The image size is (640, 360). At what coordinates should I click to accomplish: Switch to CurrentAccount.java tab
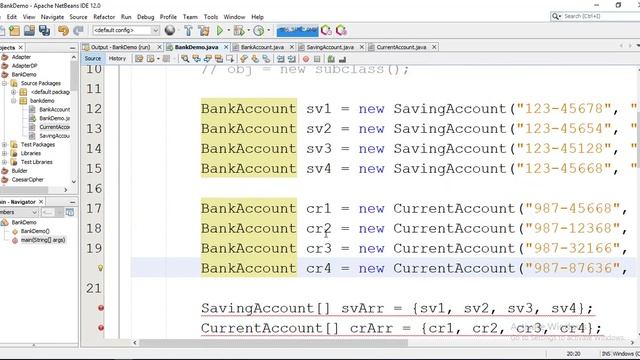[401, 47]
